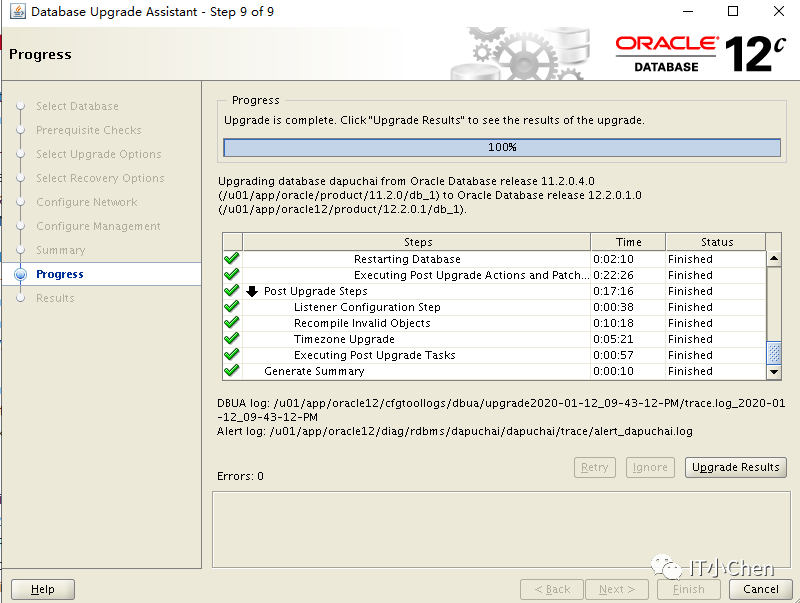Open the Upgrade Results button
The height and width of the screenshot is (603, 800).
click(x=736, y=467)
